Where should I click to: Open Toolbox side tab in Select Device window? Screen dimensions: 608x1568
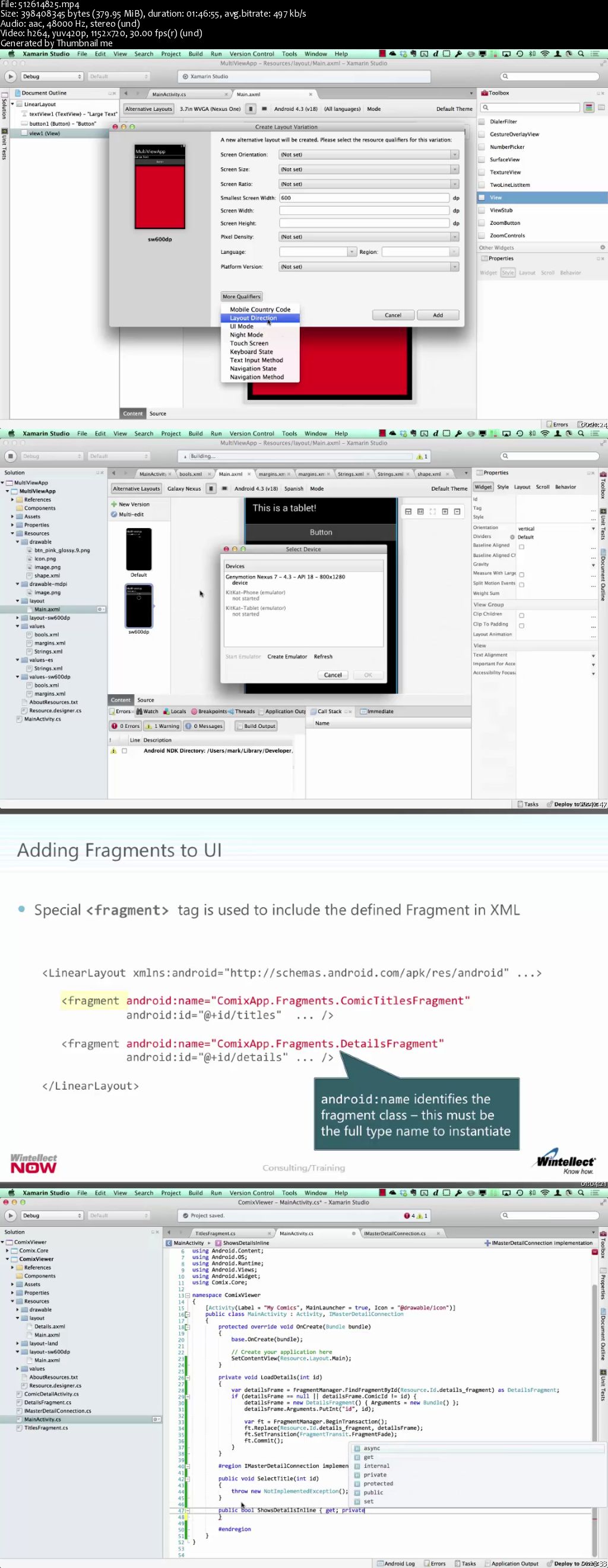[603, 486]
